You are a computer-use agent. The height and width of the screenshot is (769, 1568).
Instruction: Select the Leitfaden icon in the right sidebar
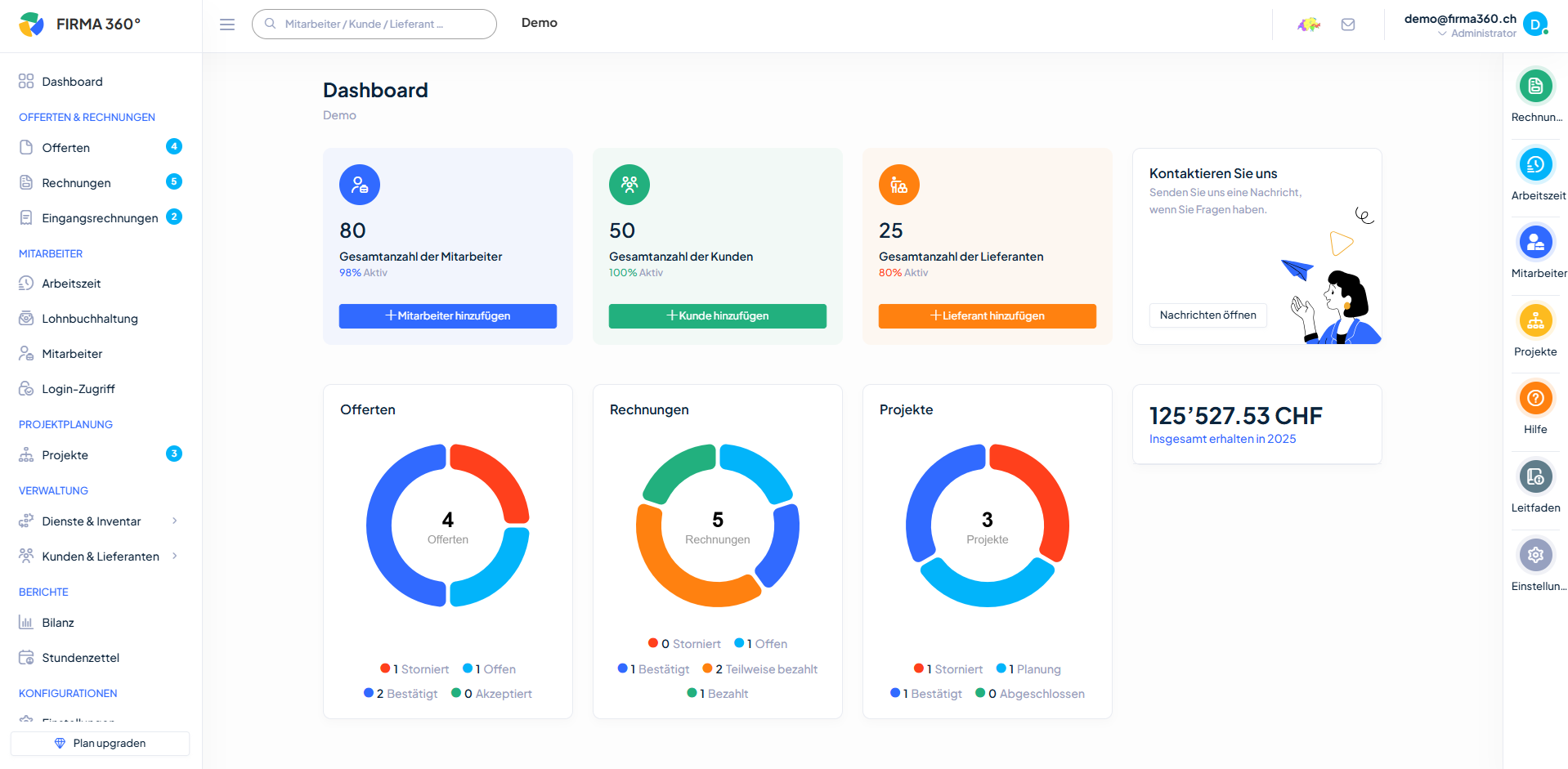coord(1535,476)
